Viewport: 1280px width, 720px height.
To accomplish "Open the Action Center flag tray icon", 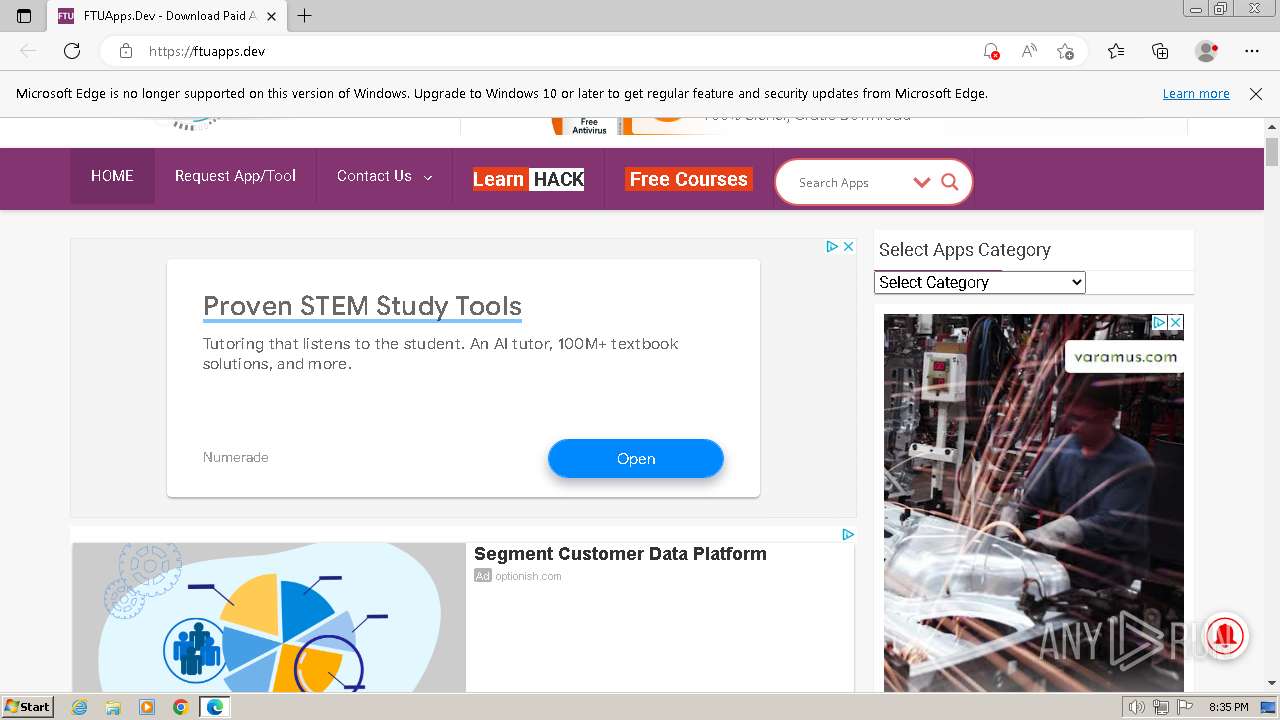I will pos(1185,707).
